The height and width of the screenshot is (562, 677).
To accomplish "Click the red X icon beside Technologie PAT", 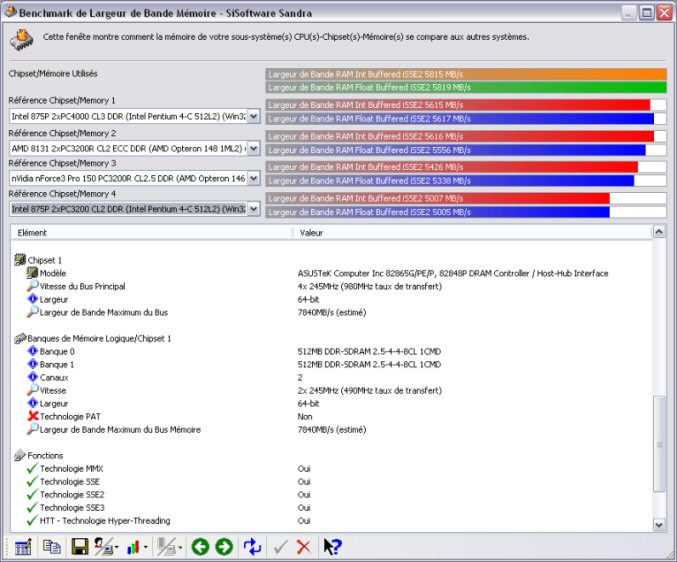I will (33, 416).
